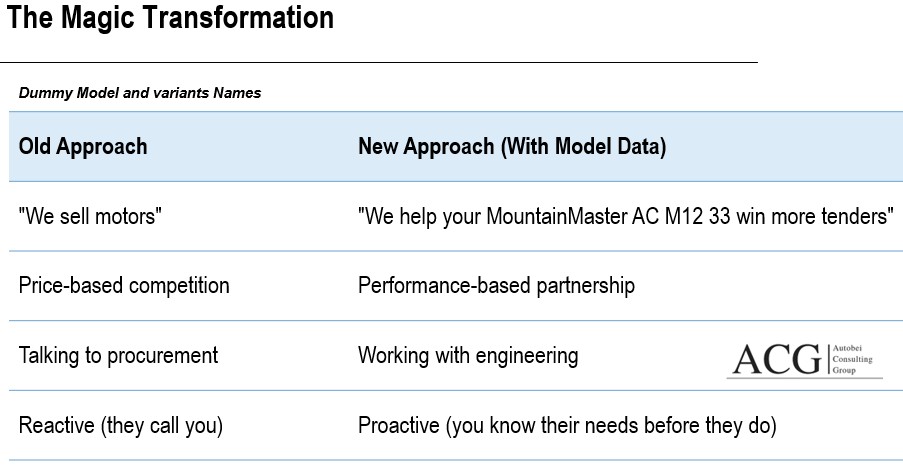Click the small Autobei Consulting Group text

(x=855, y=359)
